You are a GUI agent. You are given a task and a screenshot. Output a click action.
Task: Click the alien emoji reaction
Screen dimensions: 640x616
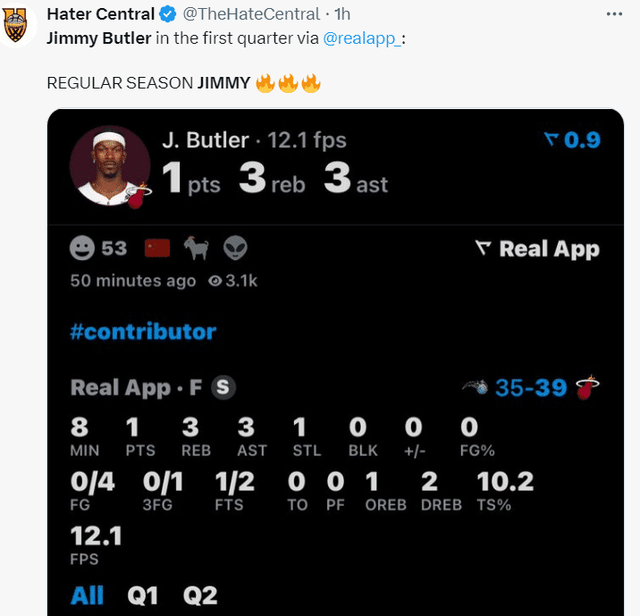pos(235,247)
